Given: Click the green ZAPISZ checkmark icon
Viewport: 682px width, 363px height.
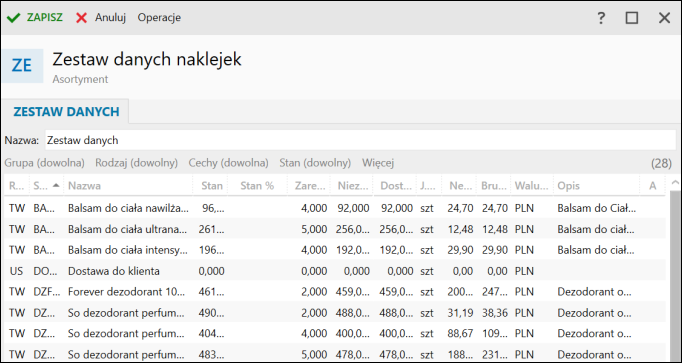Looking at the screenshot, I should click(13, 18).
